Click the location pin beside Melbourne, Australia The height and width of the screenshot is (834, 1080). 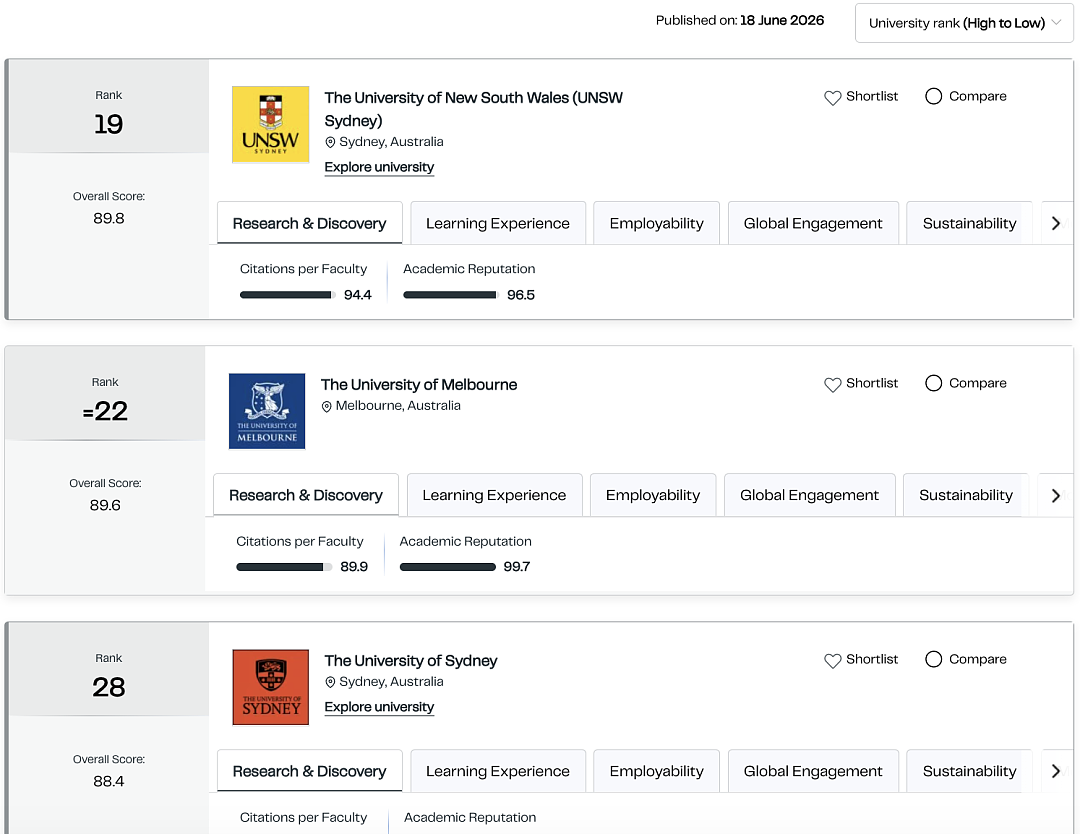326,406
